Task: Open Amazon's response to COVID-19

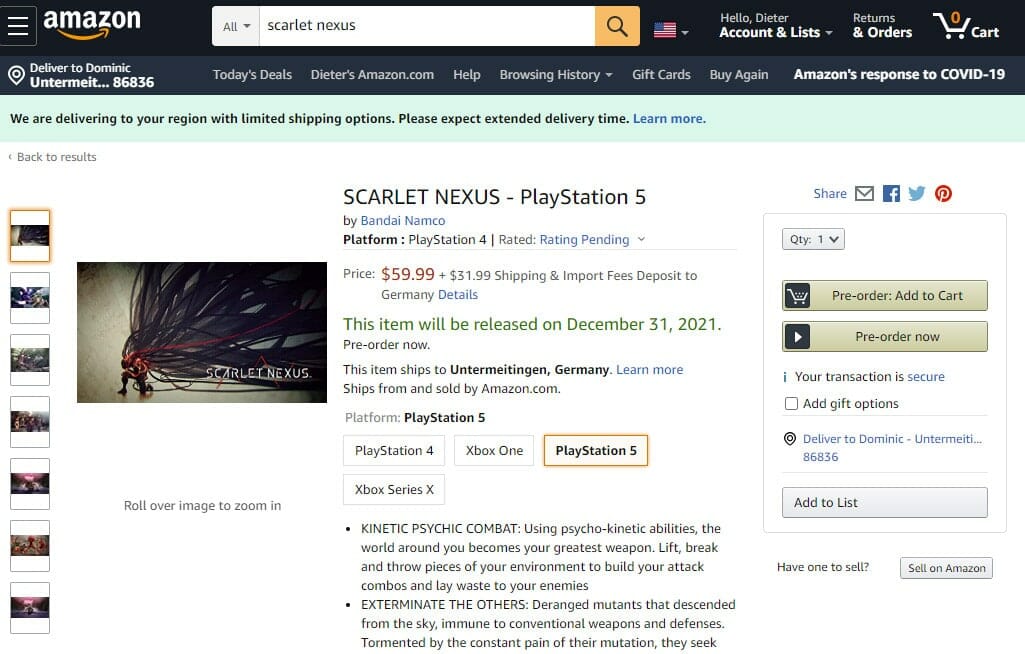Action: tap(899, 75)
